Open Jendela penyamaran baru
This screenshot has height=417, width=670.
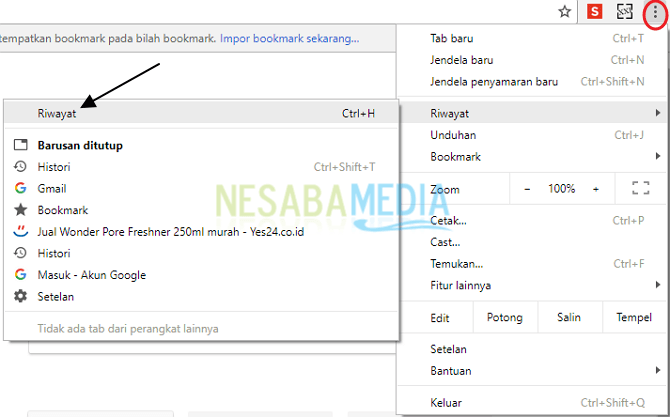(533, 82)
